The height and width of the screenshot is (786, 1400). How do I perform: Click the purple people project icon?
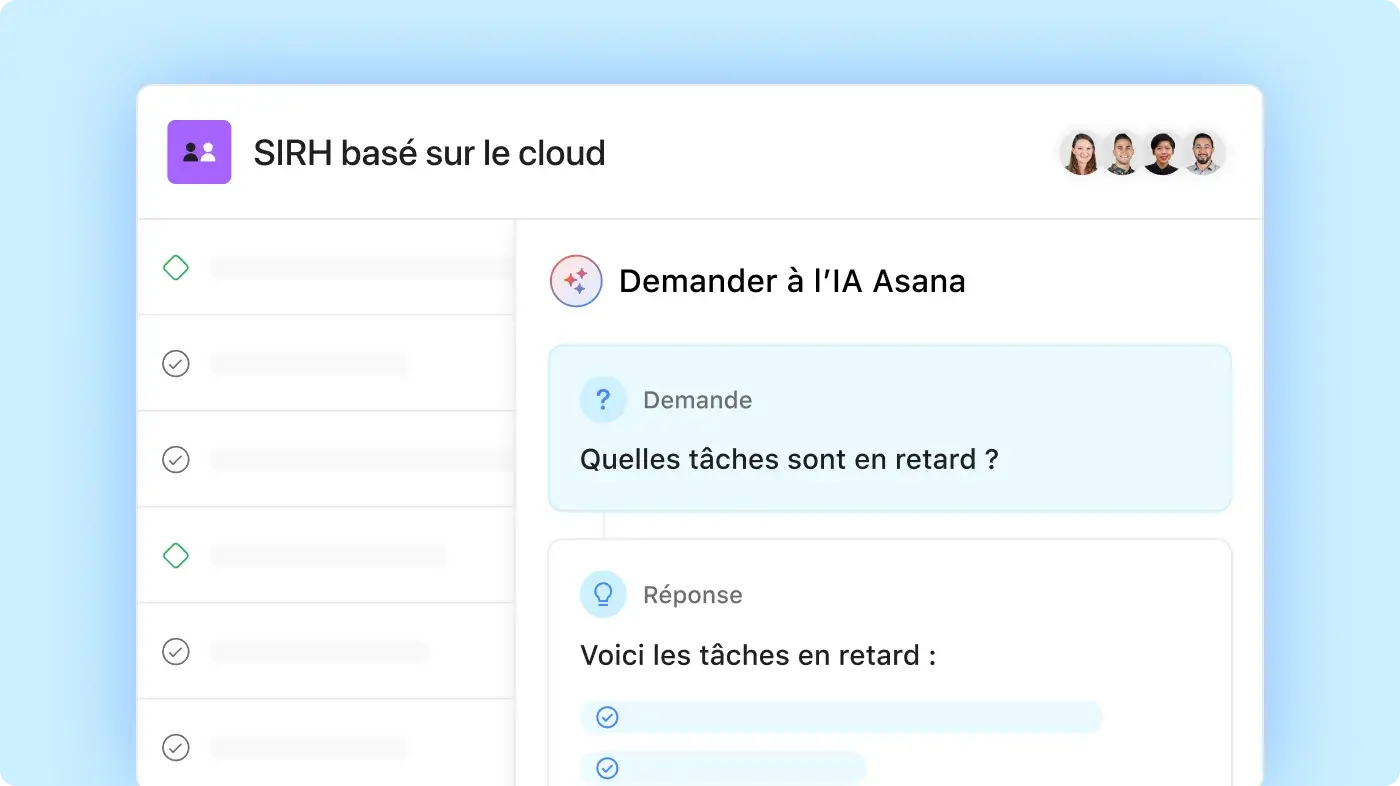[199, 152]
